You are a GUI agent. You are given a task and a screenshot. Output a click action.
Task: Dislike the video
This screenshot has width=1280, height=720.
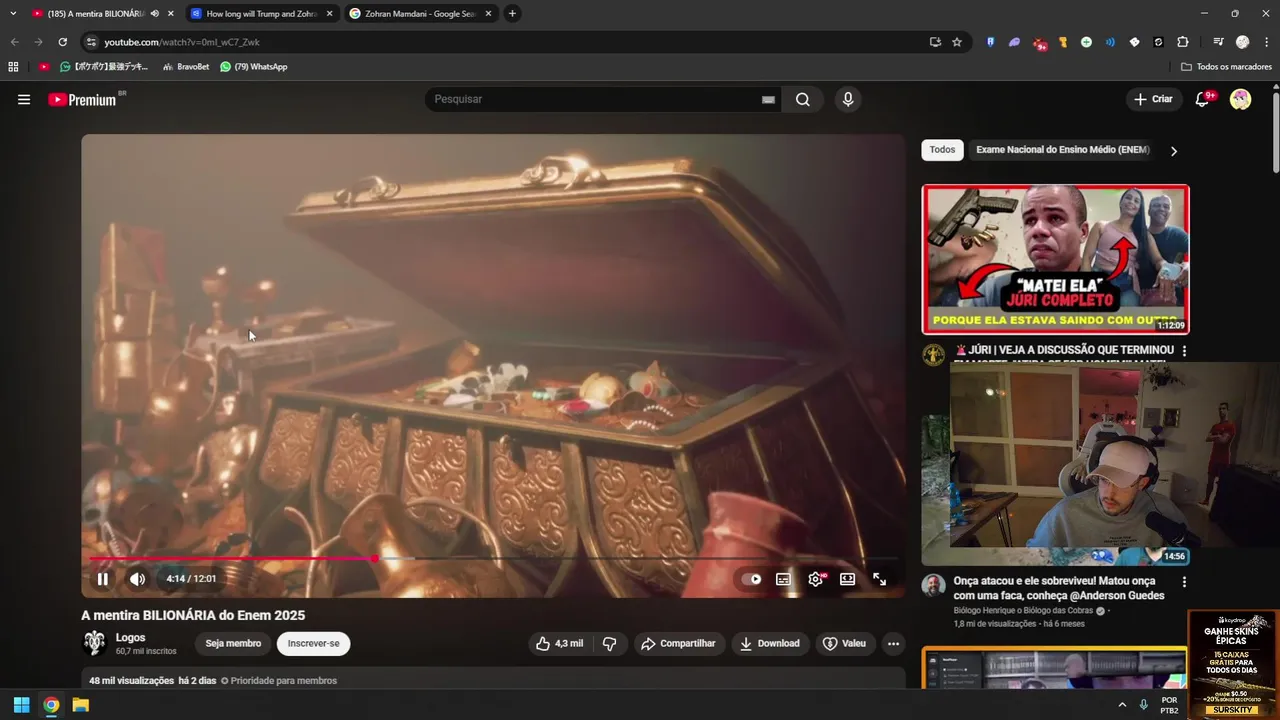click(x=609, y=643)
